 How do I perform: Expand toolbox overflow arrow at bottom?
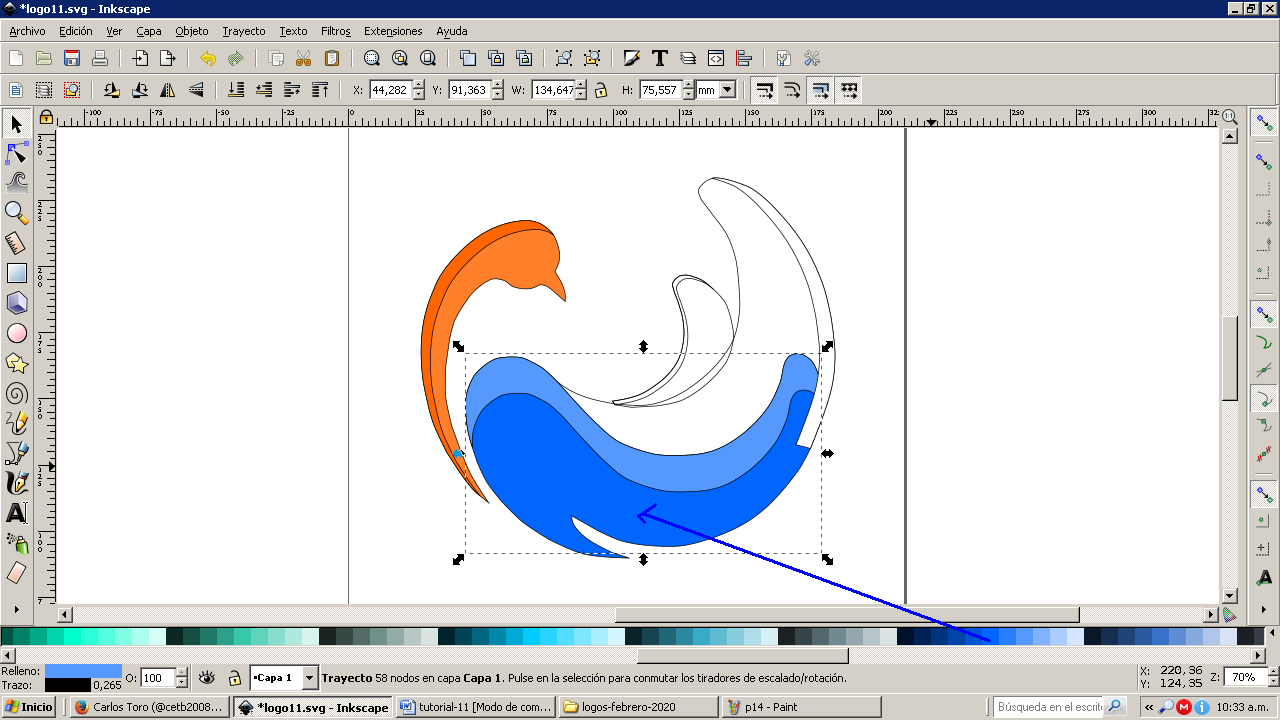[x=16, y=608]
